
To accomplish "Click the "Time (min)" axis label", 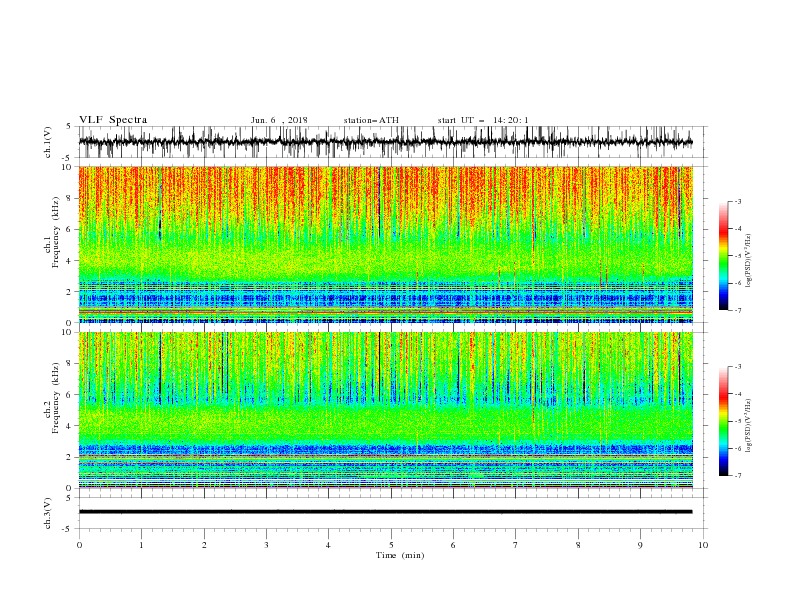I will point(400,555).
